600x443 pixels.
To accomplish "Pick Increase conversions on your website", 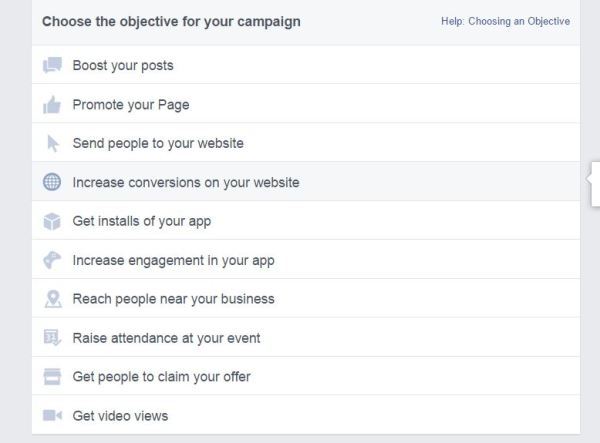I will [x=186, y=182].
